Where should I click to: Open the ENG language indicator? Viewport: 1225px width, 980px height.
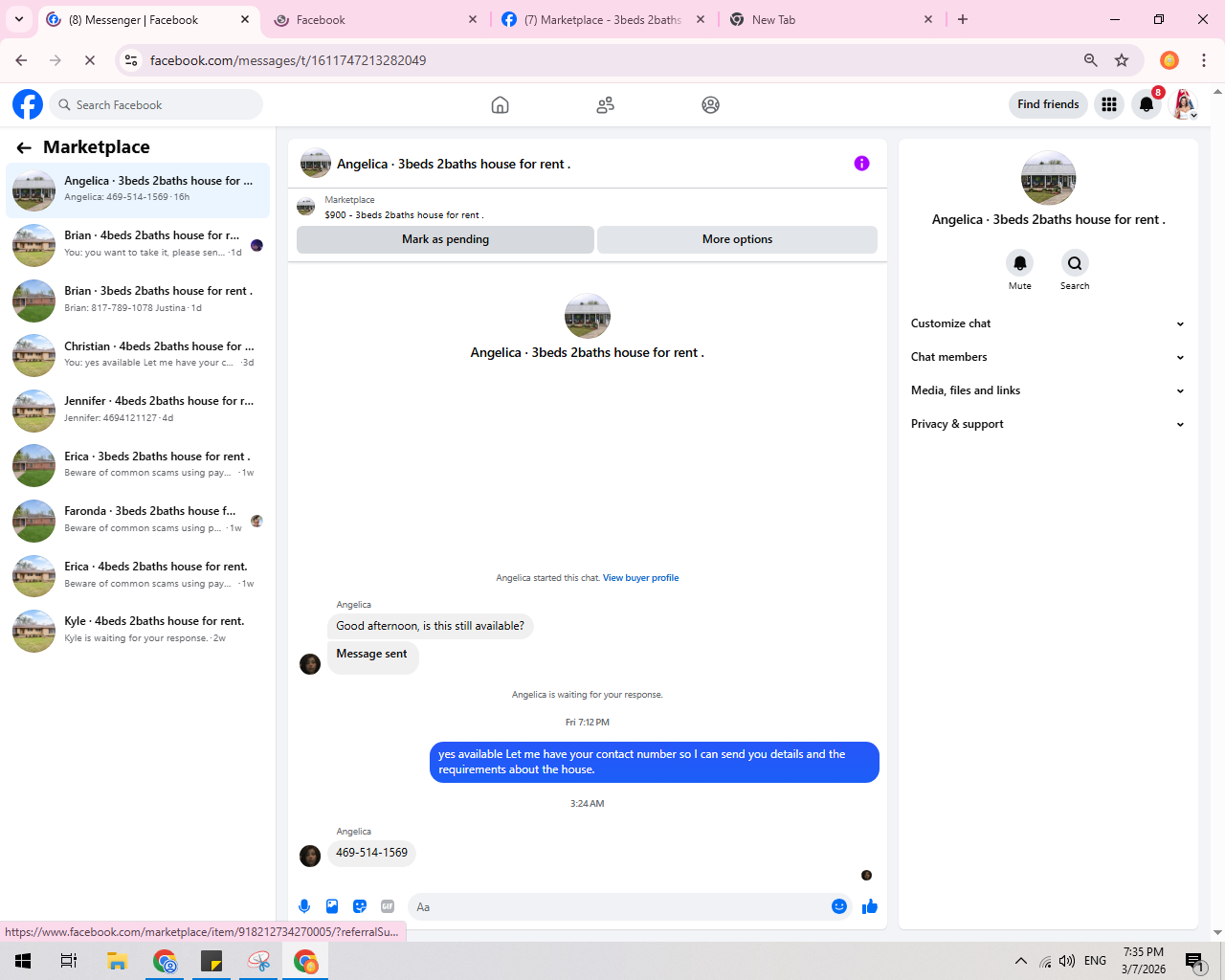[1096, 961]
